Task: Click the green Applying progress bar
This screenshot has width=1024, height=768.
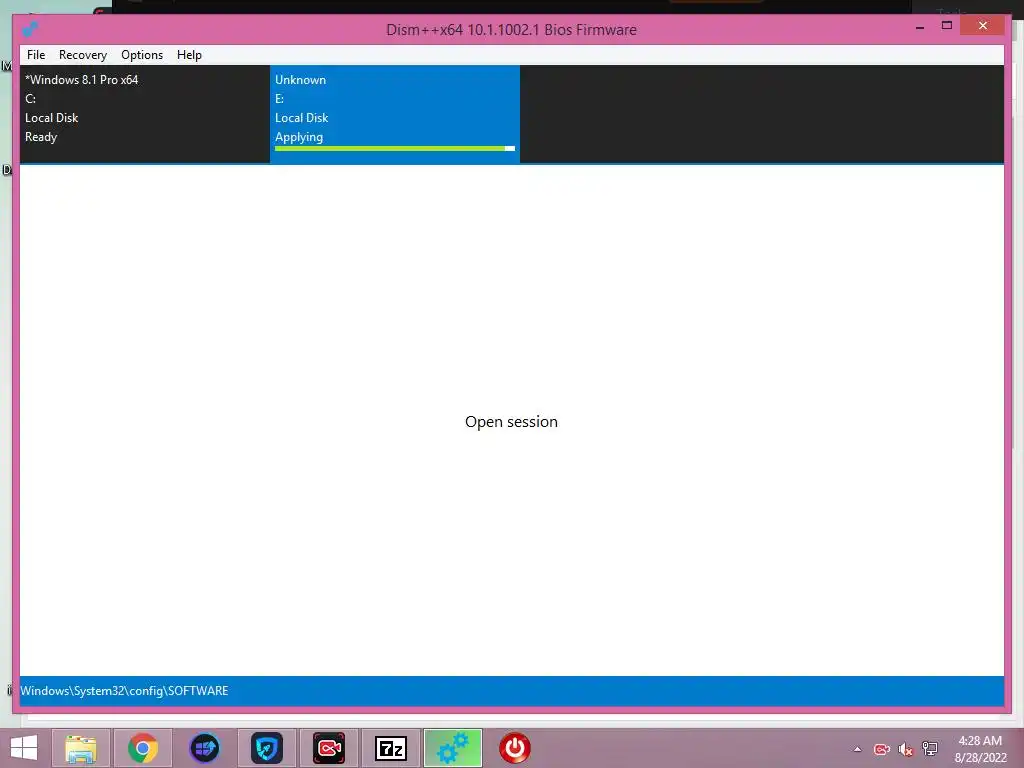Action: click(394, 149)
